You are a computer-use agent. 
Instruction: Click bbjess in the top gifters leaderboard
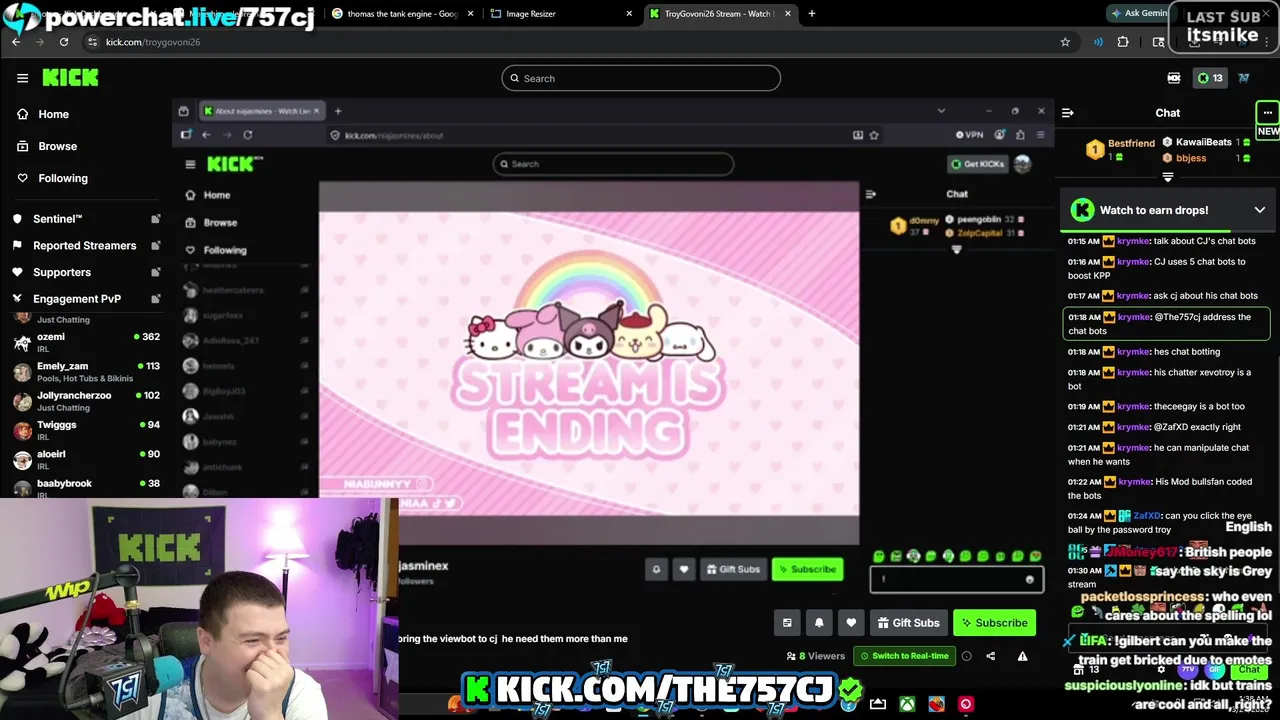1191,158
